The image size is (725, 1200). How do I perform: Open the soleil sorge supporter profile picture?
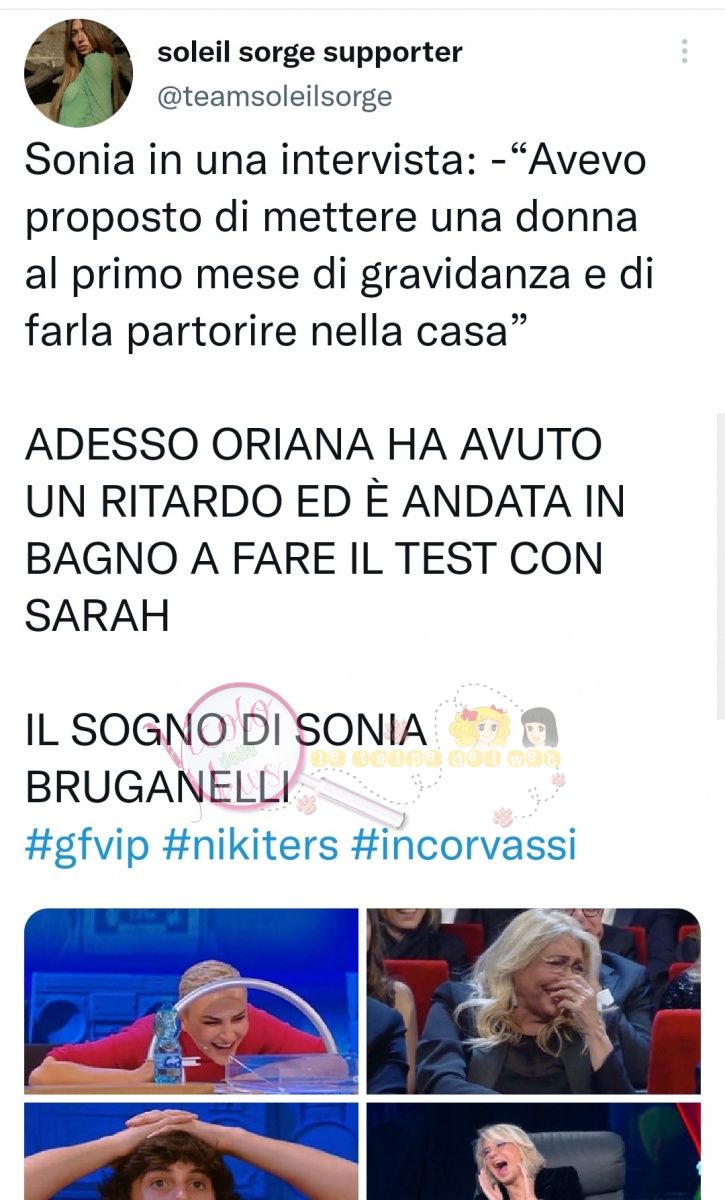[x=78, y=73]
